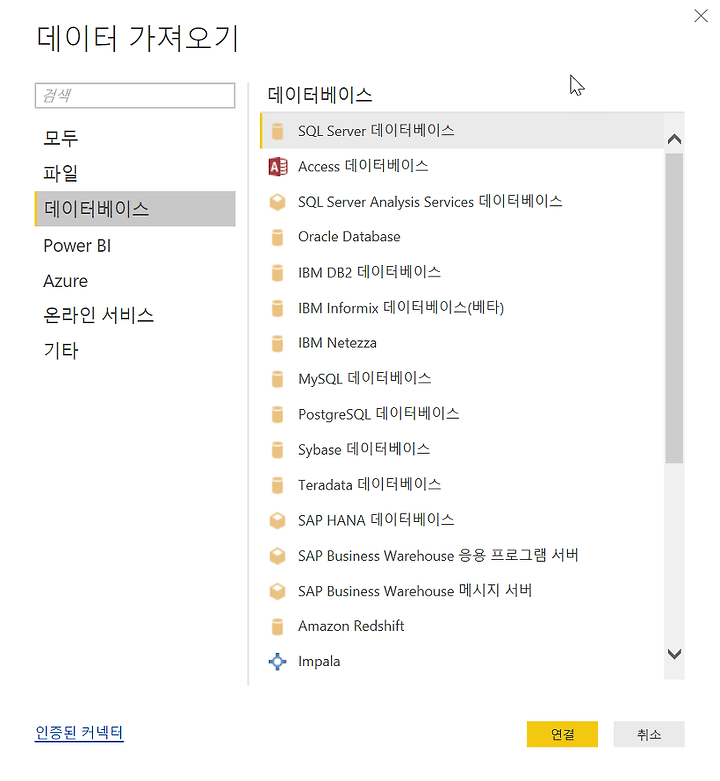This screenshot has width=720, height=781.
Task: Select Impala connector entry
Action: [x=462, y=662]
